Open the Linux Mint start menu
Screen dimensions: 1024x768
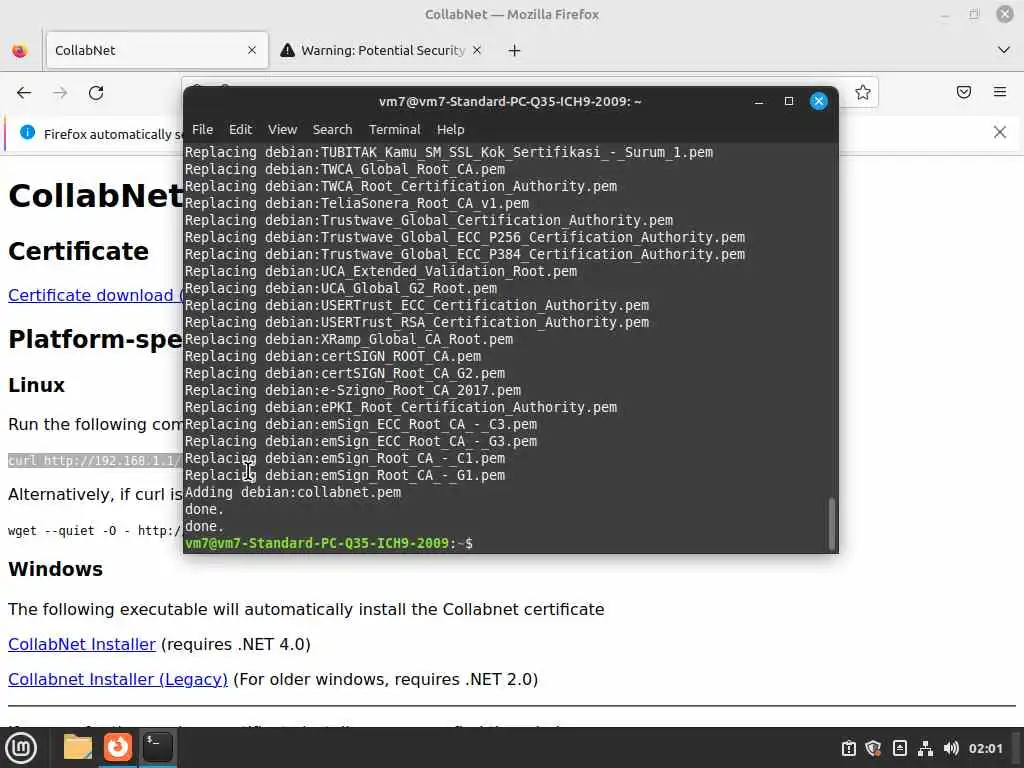click(x=22, y=748)
